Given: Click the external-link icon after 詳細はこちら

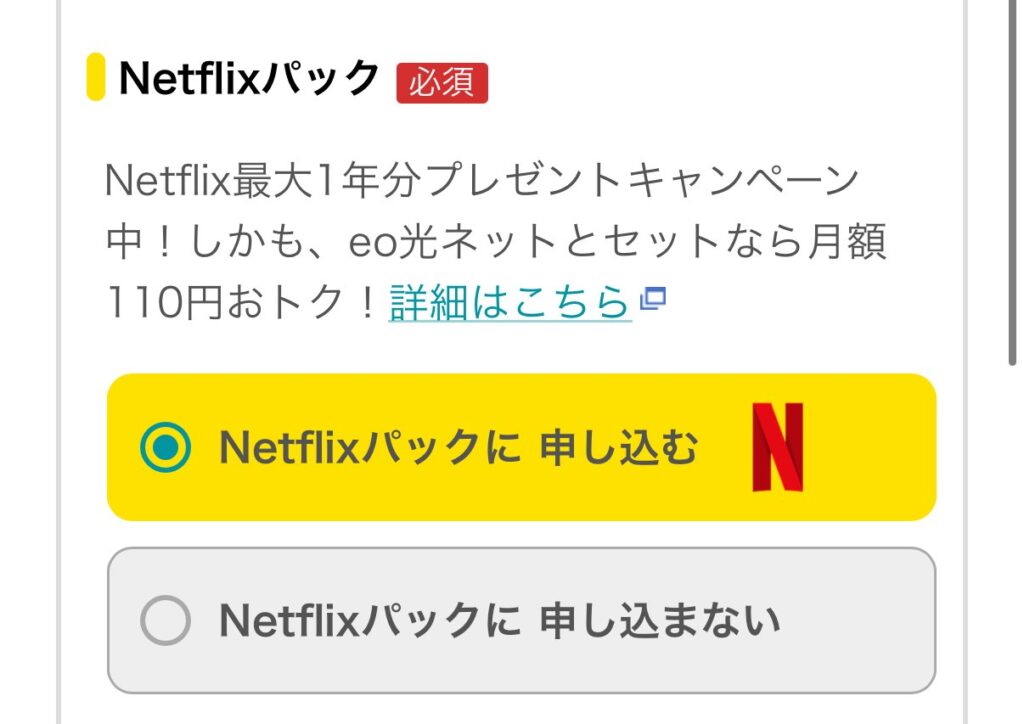Looking at the screenshot, I should click(653, 298).
